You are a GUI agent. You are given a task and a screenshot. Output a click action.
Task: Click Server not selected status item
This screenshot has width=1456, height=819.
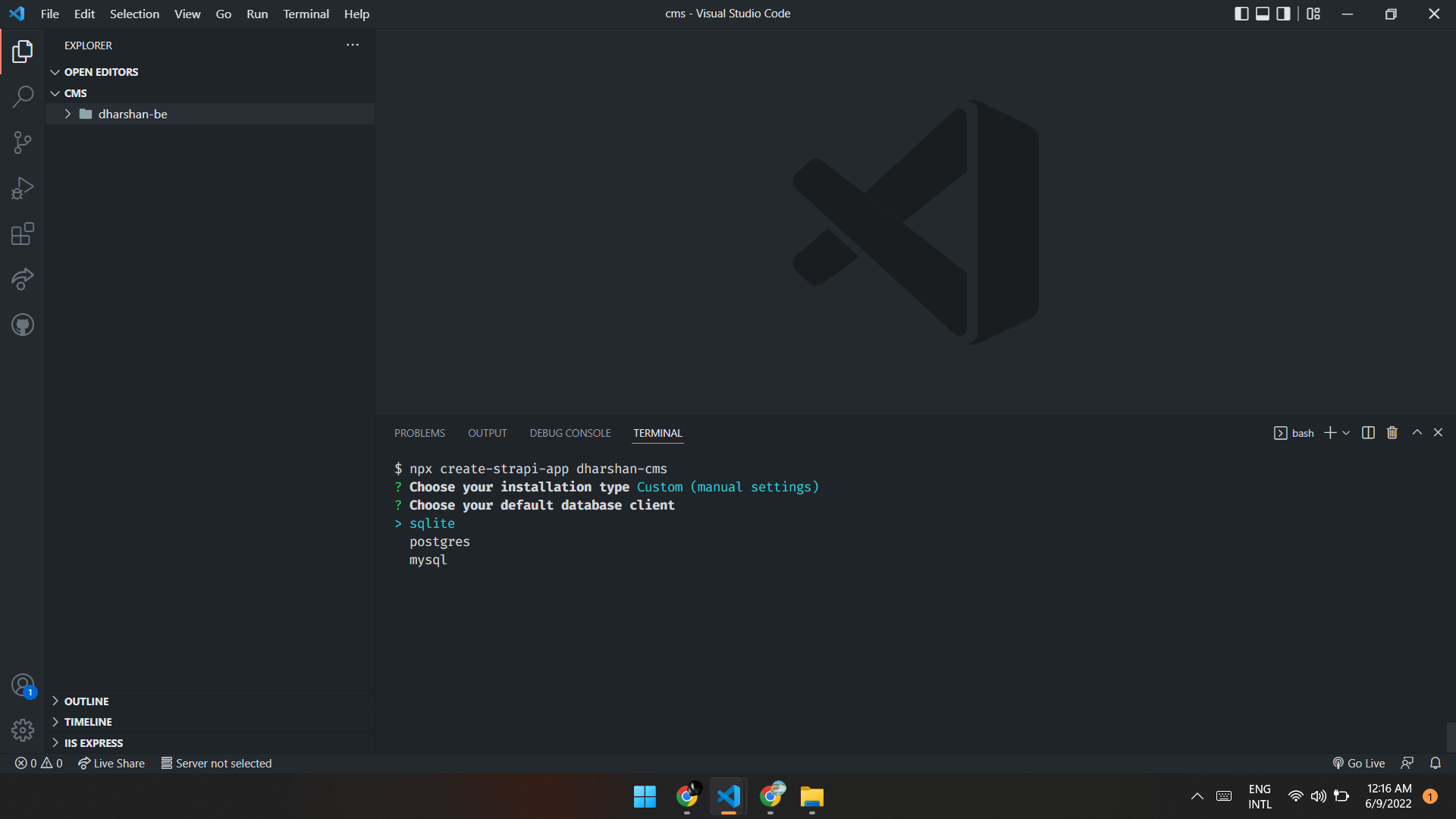coord(216,764)
